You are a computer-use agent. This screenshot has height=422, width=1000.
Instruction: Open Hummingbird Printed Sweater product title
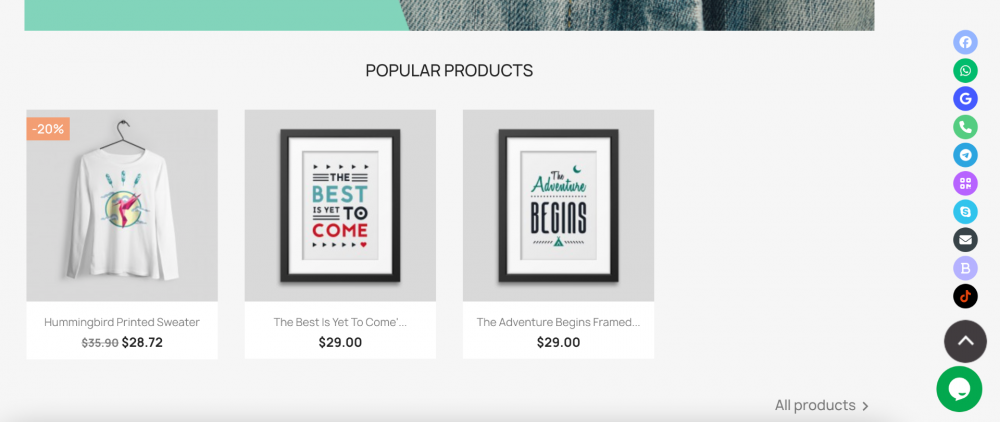[x=122, y=322]
